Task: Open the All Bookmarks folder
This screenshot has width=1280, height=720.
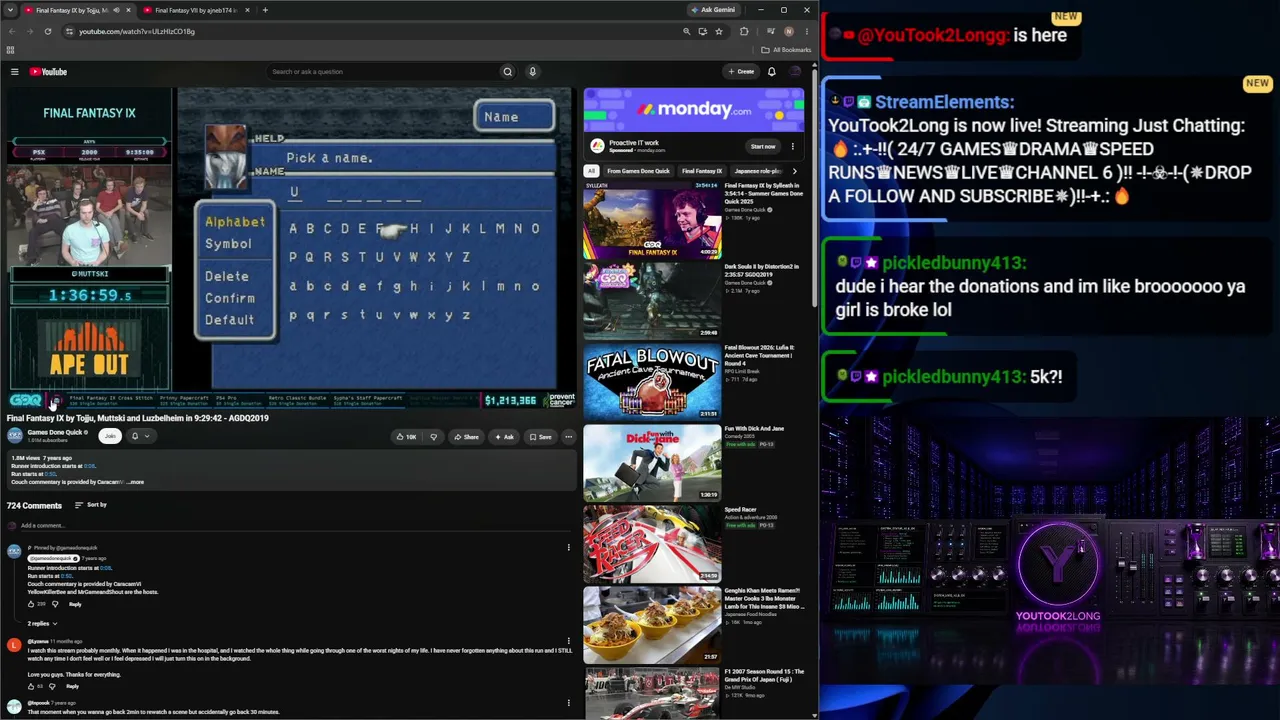Action: (x=786, y=50)
